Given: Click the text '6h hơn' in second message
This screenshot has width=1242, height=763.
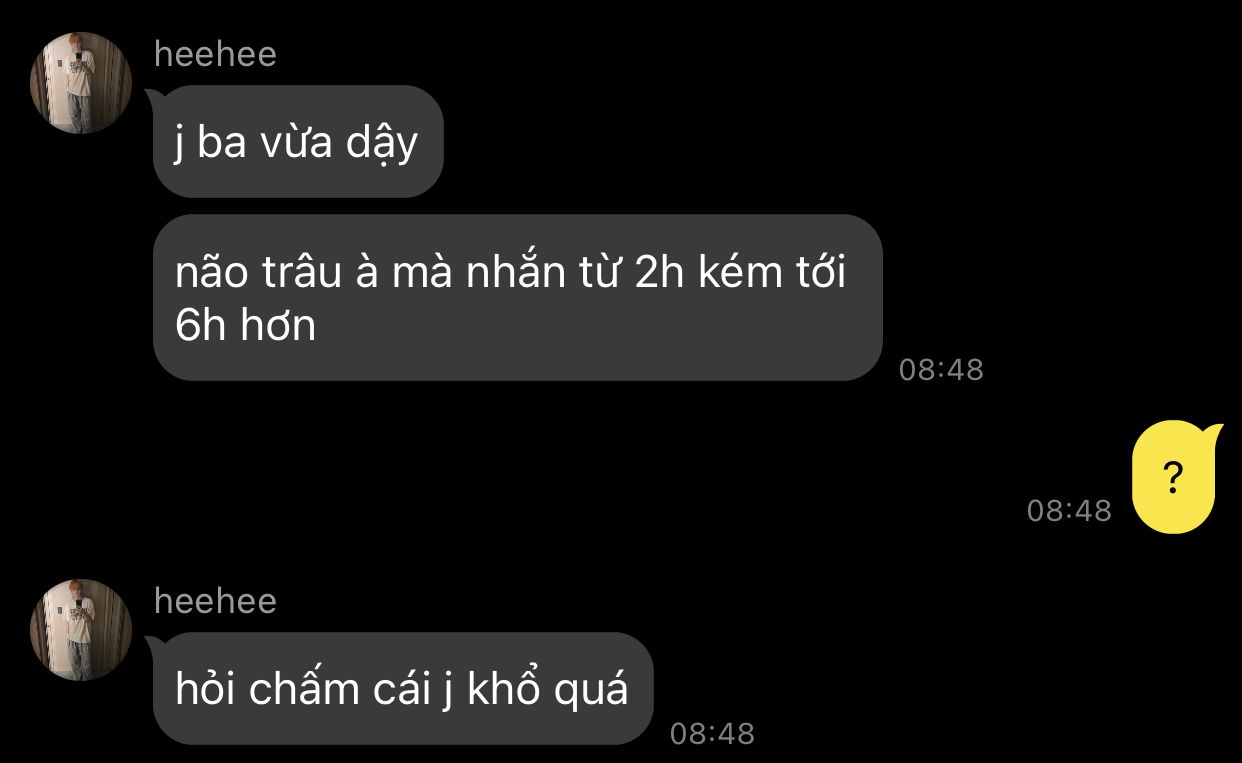Looking at the screenshot, I should click(x=245, y=325).
